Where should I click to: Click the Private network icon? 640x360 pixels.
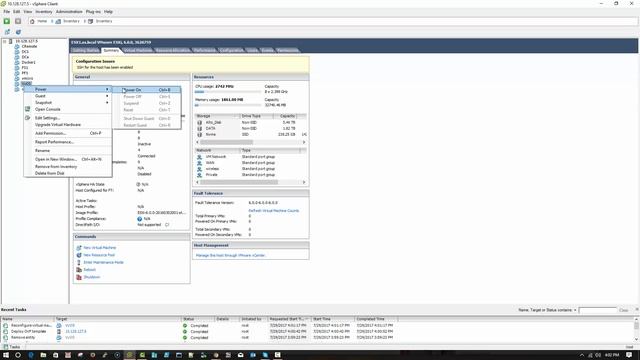click(x=200, y=175)
